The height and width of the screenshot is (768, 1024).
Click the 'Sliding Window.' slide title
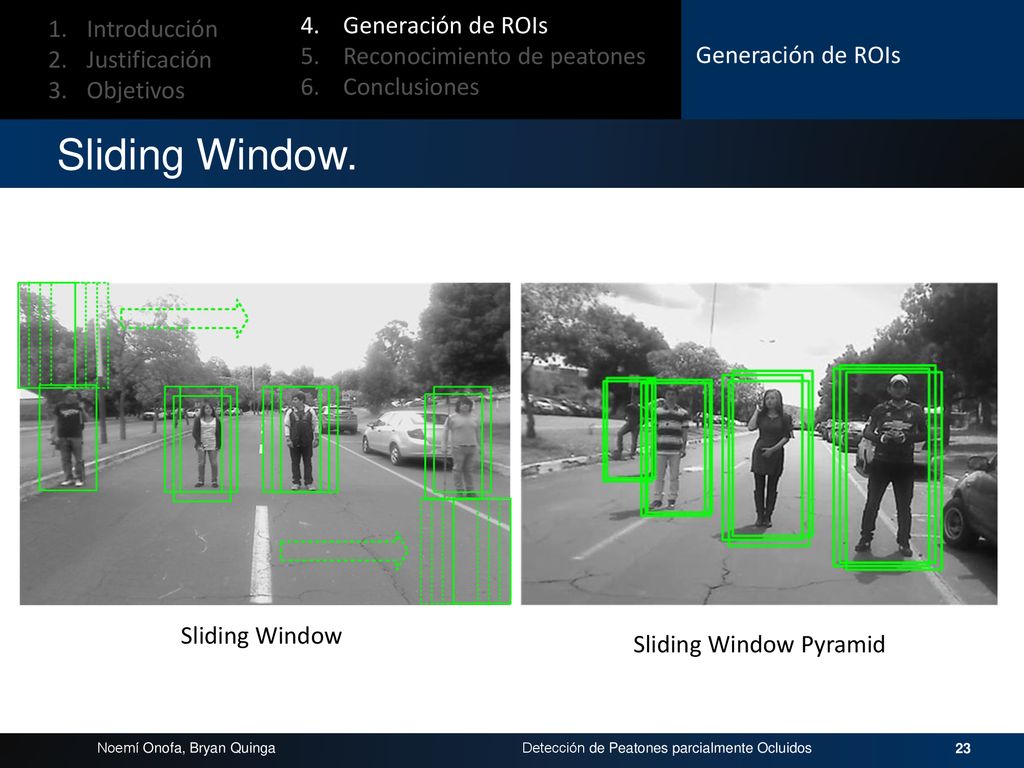[207, 155]
